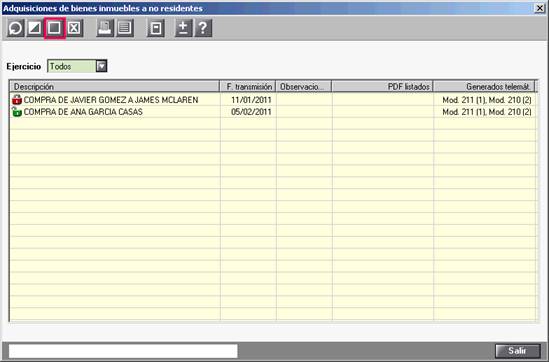
Task: Click the Salir button
Action: [x=518, y=350]
